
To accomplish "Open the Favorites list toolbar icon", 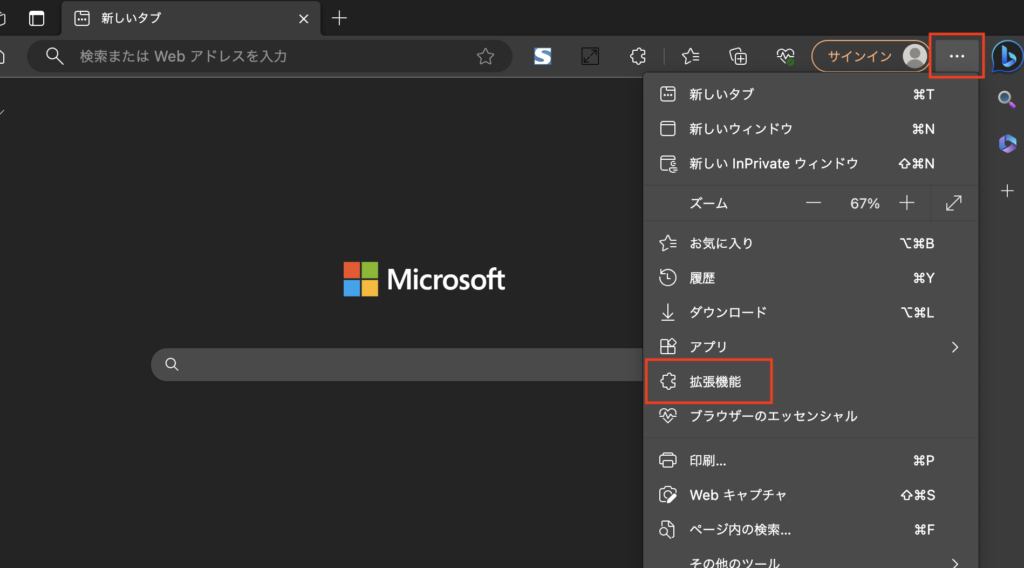I will point(690,57).
